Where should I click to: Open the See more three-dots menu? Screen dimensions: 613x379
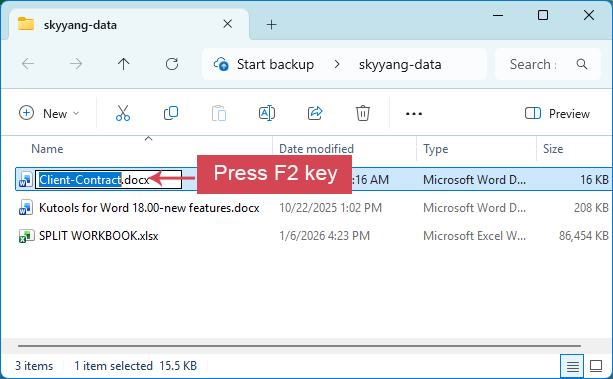coord(414,114)
